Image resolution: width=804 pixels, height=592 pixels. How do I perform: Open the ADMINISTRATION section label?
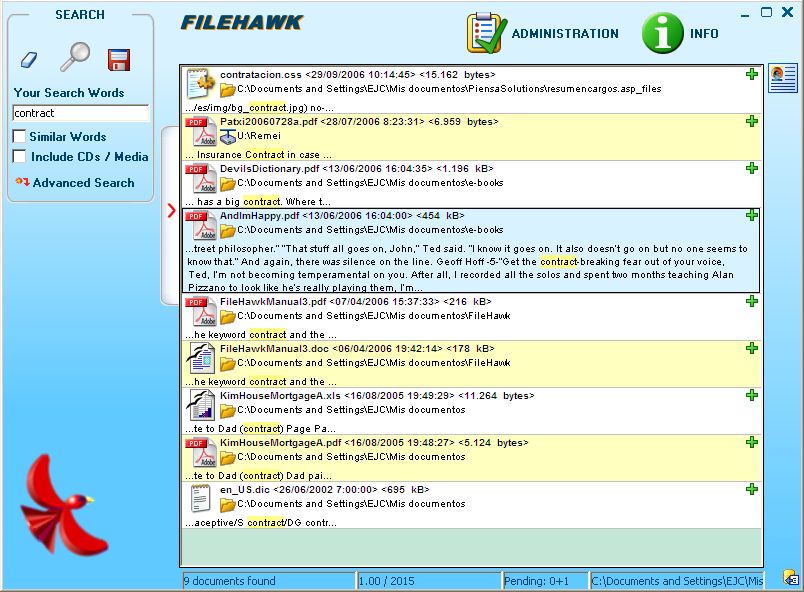coord(565,34)
